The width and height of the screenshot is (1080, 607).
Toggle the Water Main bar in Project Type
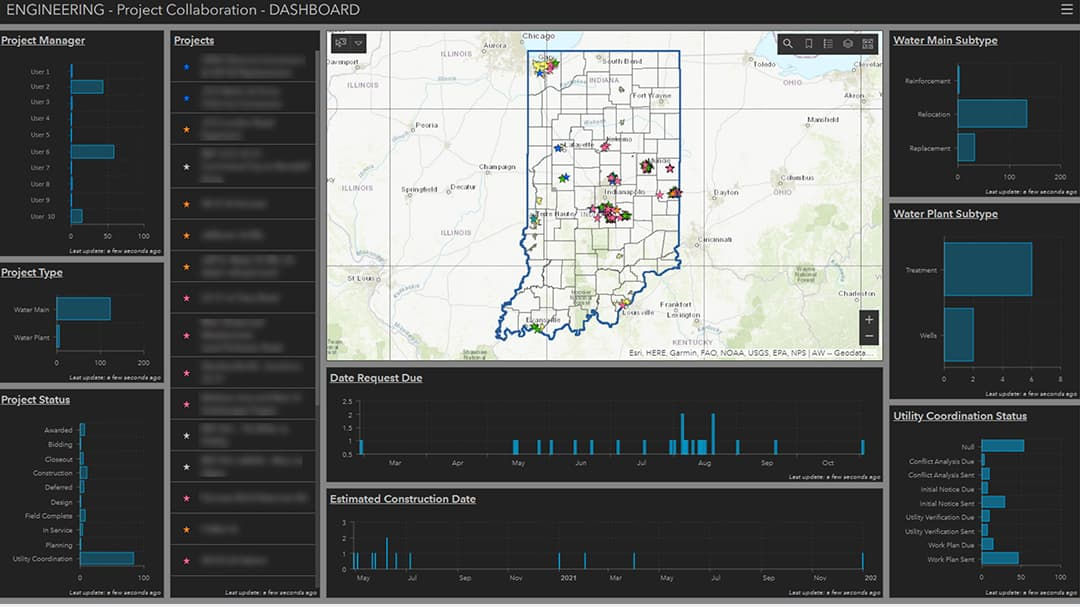coord(85,308)
